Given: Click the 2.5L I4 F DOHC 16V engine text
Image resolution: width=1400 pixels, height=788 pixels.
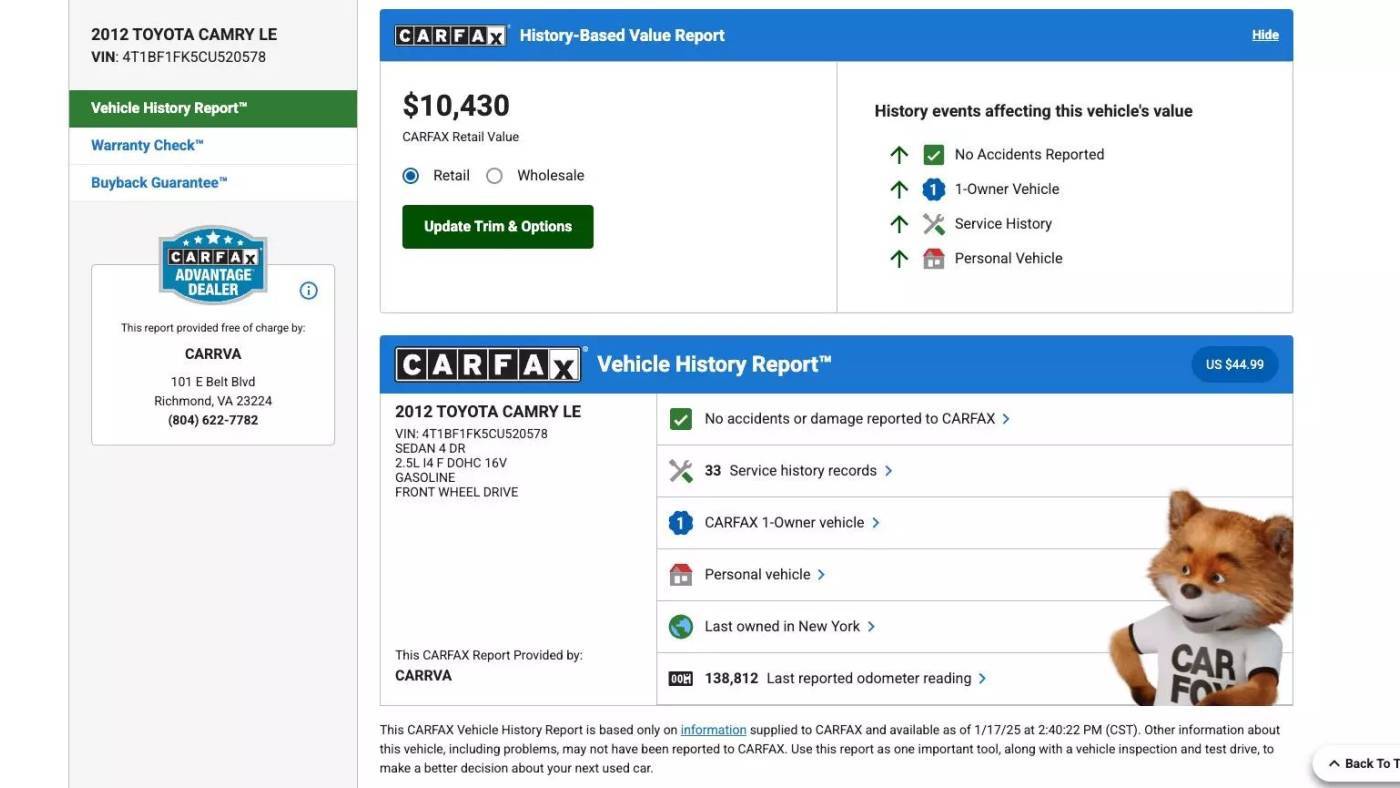Looking at the screenshot, I should pyautogui.click(x=451, y=463).
